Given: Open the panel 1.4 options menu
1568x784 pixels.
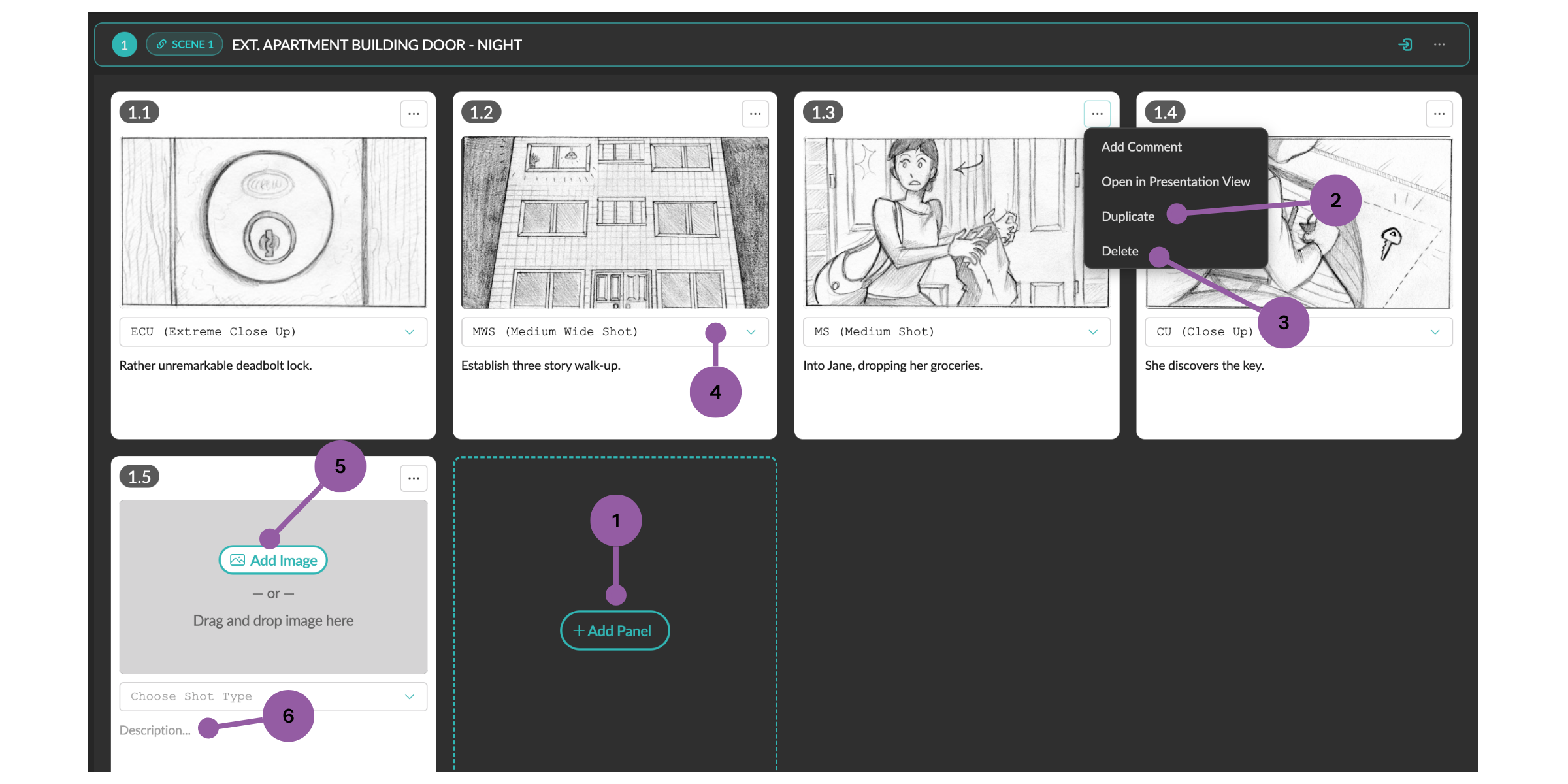Looking at the screenshot, I should [1439, 114].
